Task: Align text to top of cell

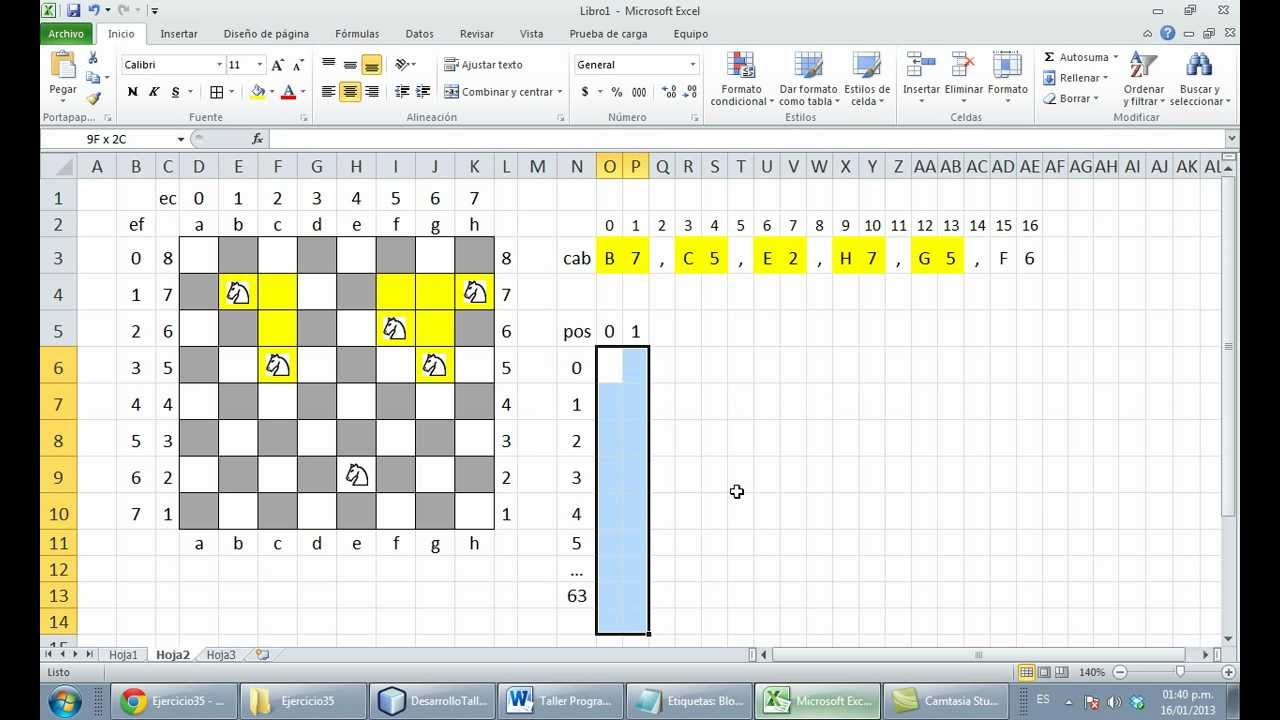Action: pos(328,65)
